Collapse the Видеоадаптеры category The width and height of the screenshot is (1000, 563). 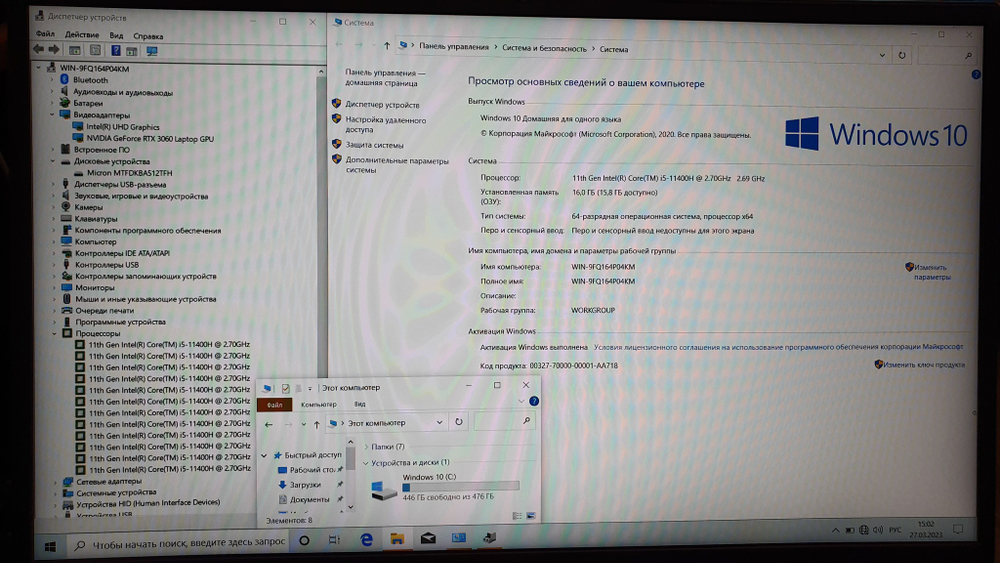pyautogui.click(x=52, y=115)
